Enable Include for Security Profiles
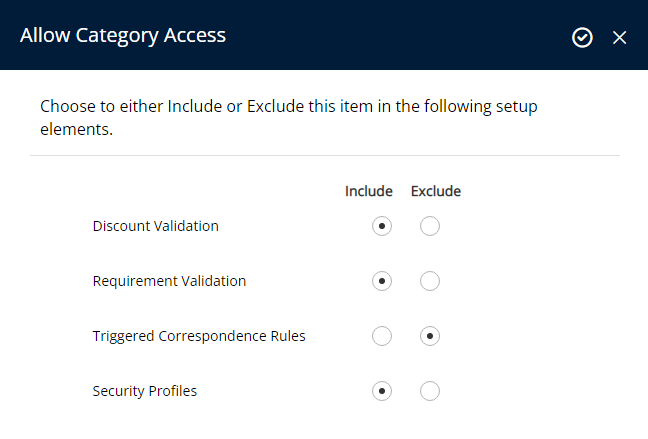 pos(382,391)
